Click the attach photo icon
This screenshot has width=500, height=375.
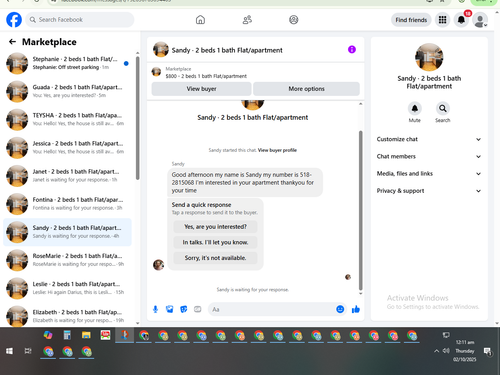point(170,309)
